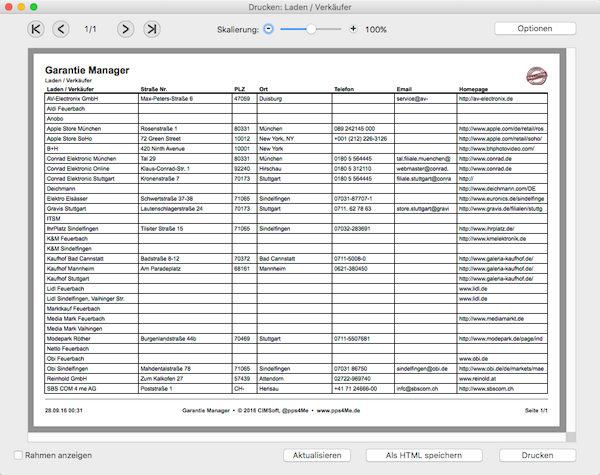Go to first page button
Screen dimensions: 600x475
click(36, 29)
